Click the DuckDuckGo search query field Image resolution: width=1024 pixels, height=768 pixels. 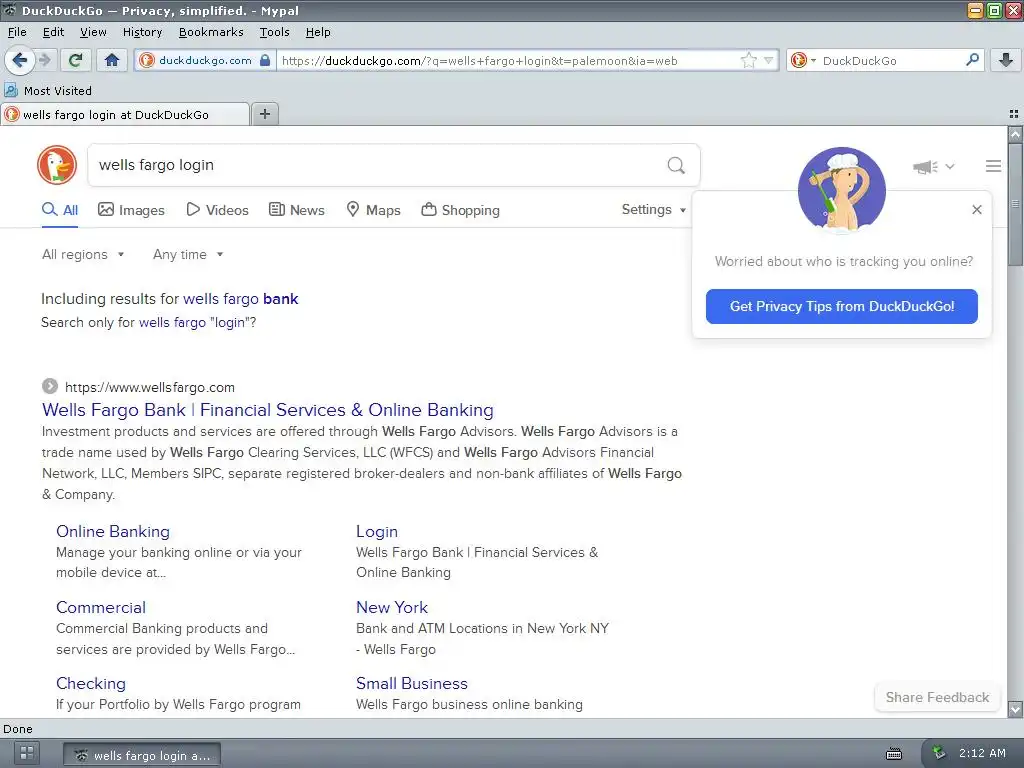(x=376, y=165)
